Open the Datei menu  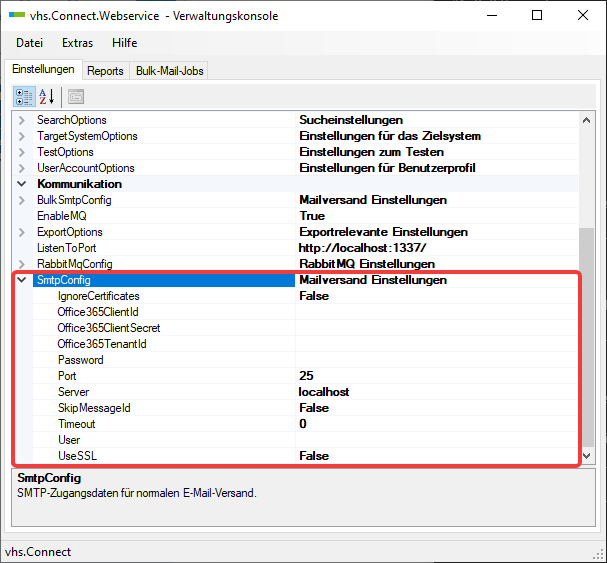tap(29, 43)
